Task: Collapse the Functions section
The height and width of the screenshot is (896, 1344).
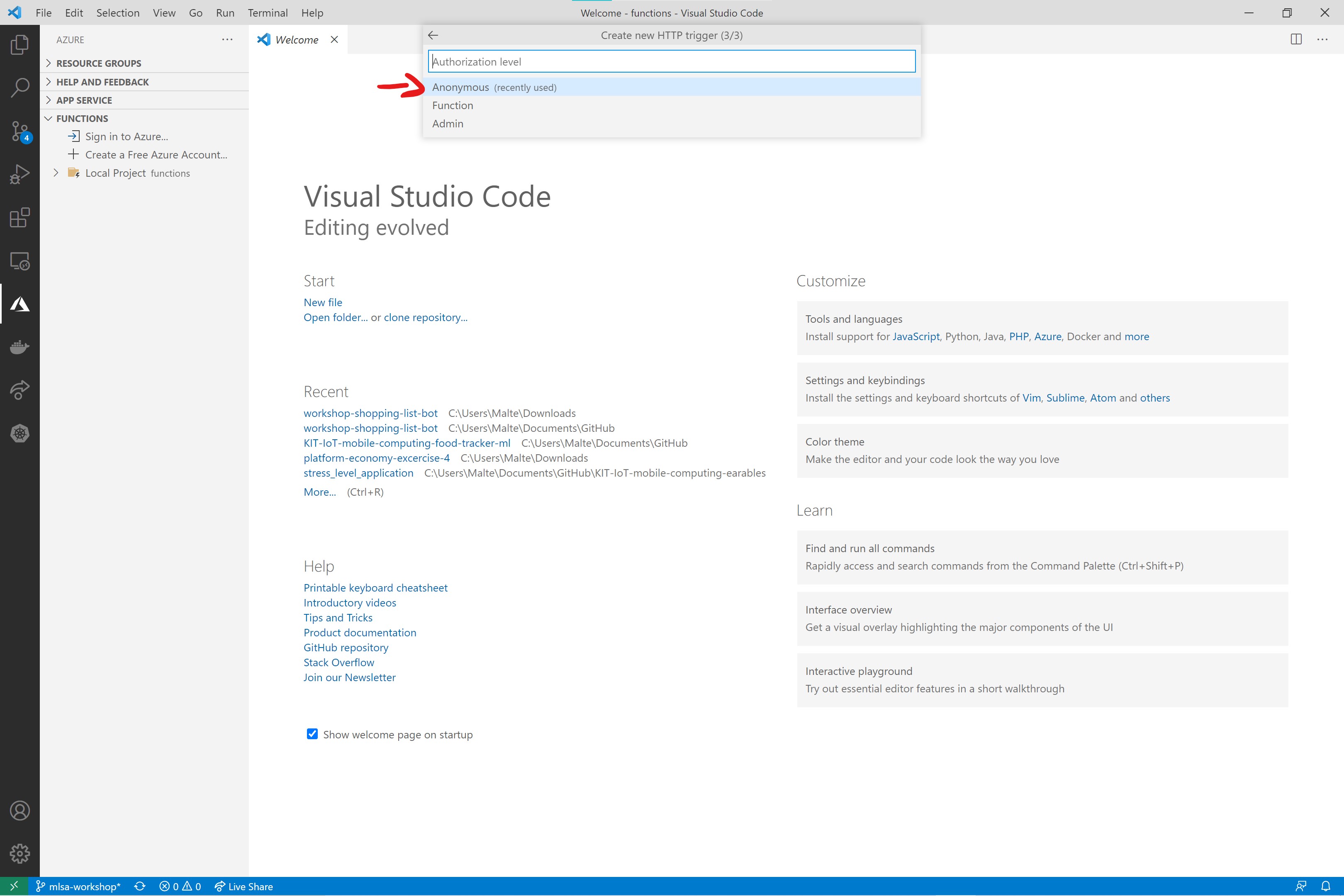Action: [x=145, y=118]
